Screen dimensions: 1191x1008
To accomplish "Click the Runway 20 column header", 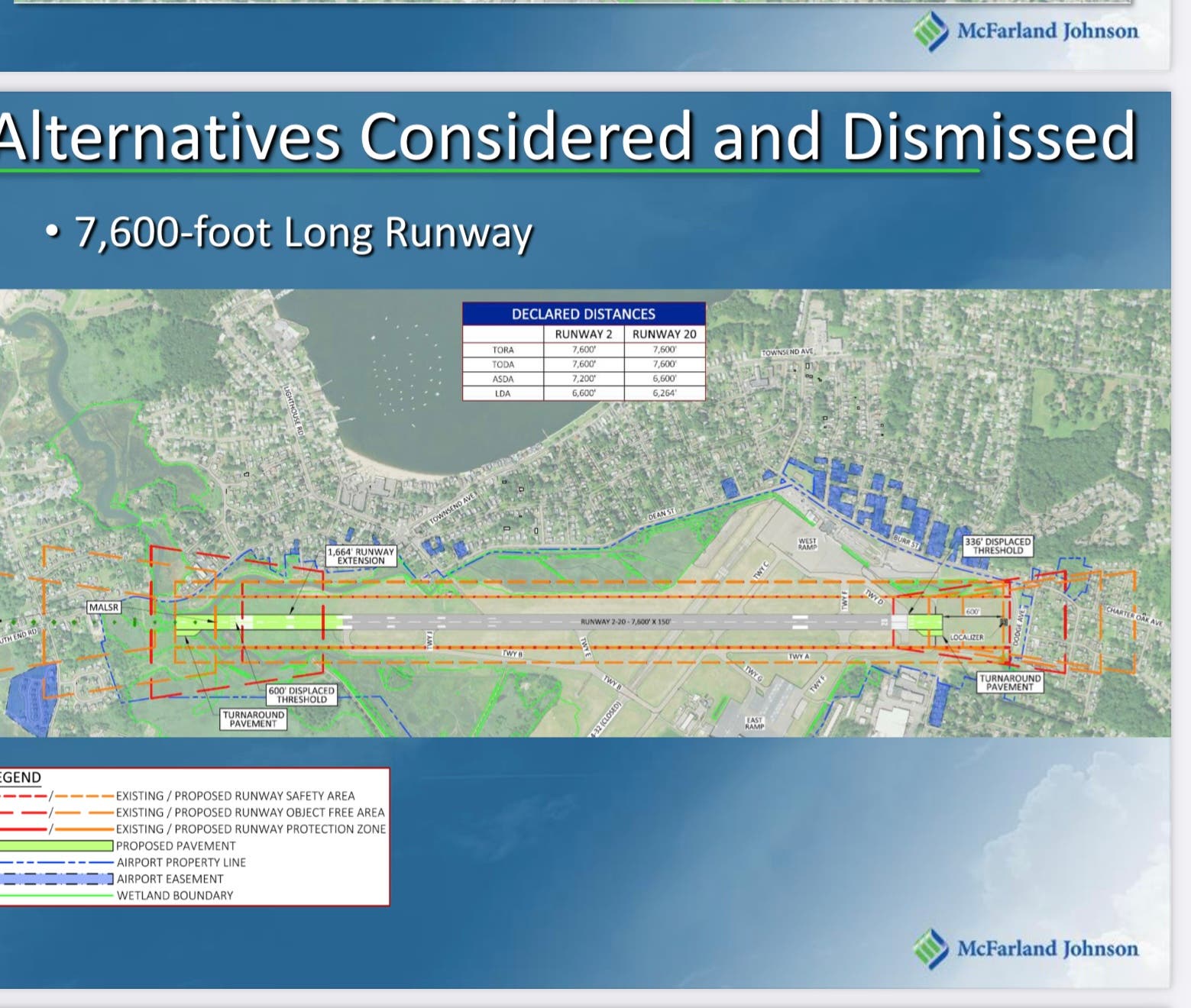I will (665, 334).
